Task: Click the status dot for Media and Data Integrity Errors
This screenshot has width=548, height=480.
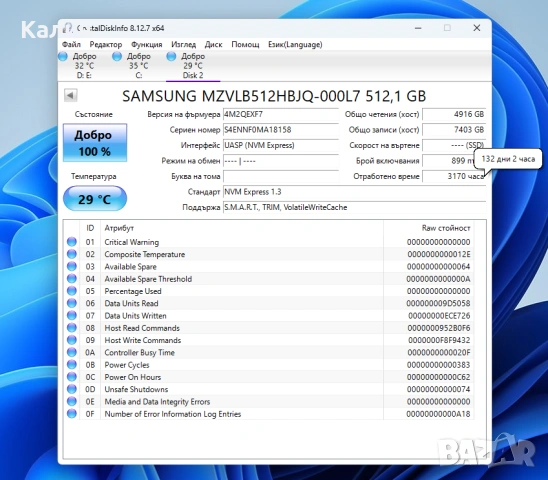Action: (72, 401)
